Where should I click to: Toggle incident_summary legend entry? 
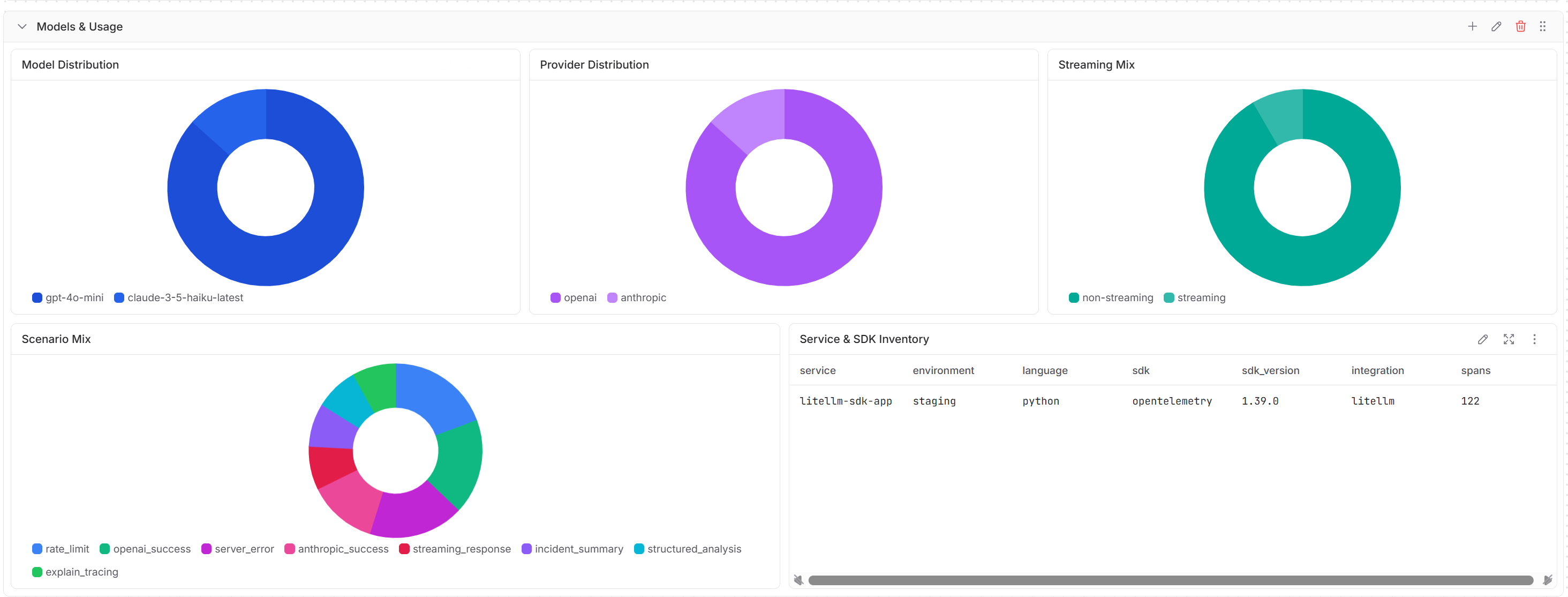coord(572,549)
